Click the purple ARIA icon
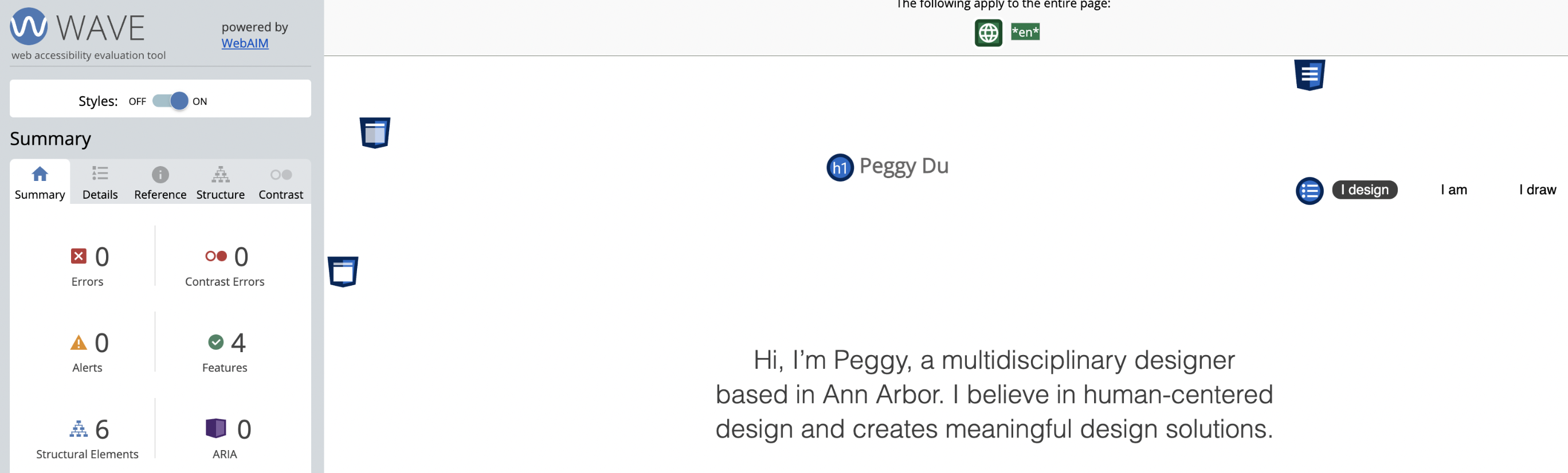This screenshot has width=1568, height=473. click(x=216, y=428)
